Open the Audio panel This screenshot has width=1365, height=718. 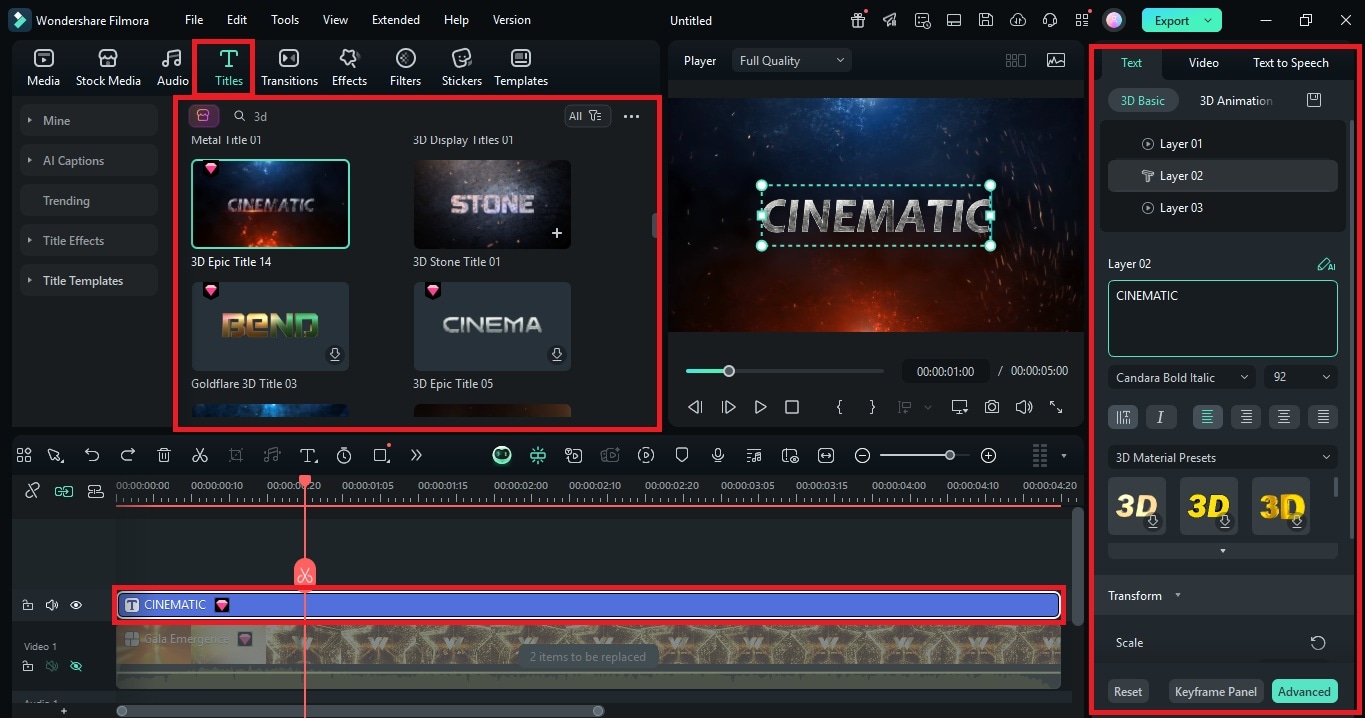[x=171, y=67]
